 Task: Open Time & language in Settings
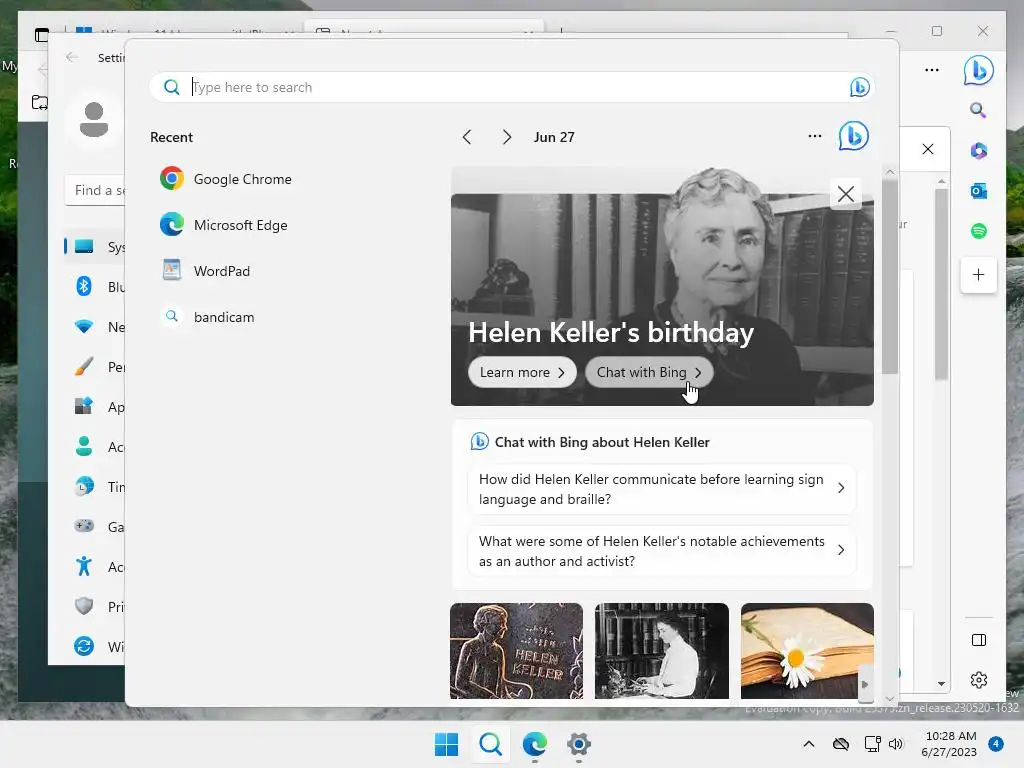[x=98, y=487]
